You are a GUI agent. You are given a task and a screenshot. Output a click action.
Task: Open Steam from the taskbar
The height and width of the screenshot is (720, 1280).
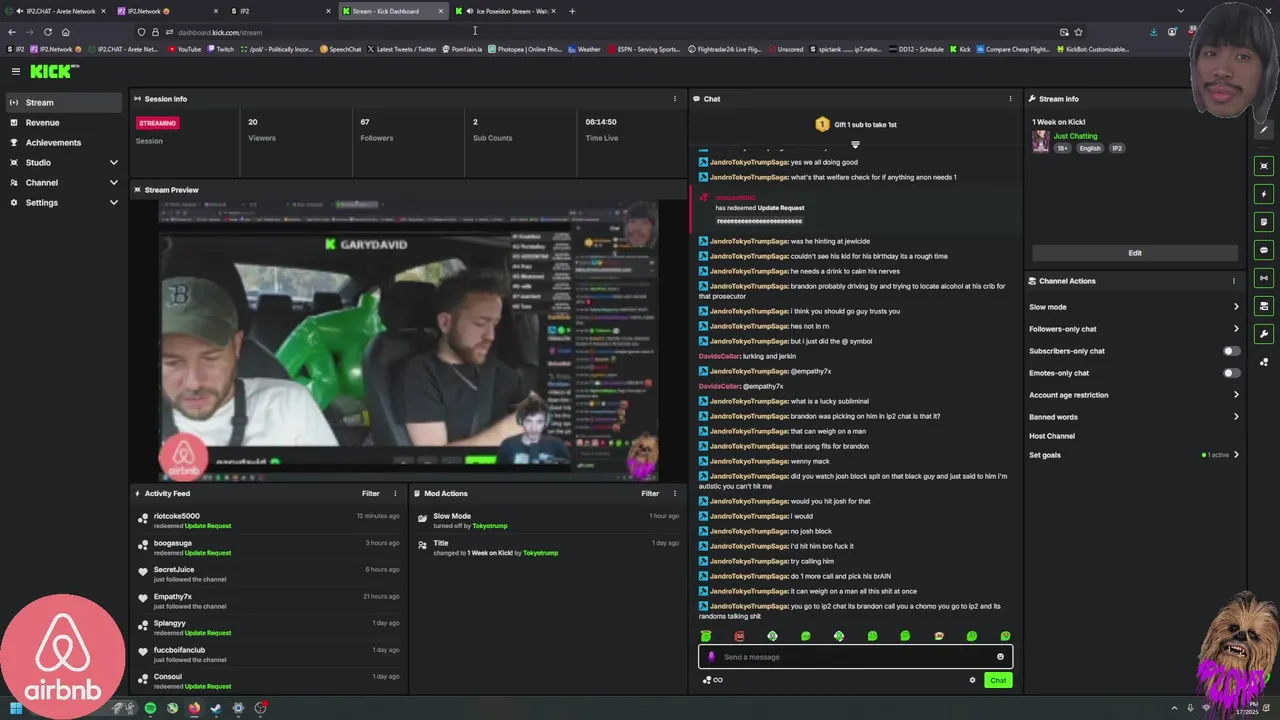(216, 708)
